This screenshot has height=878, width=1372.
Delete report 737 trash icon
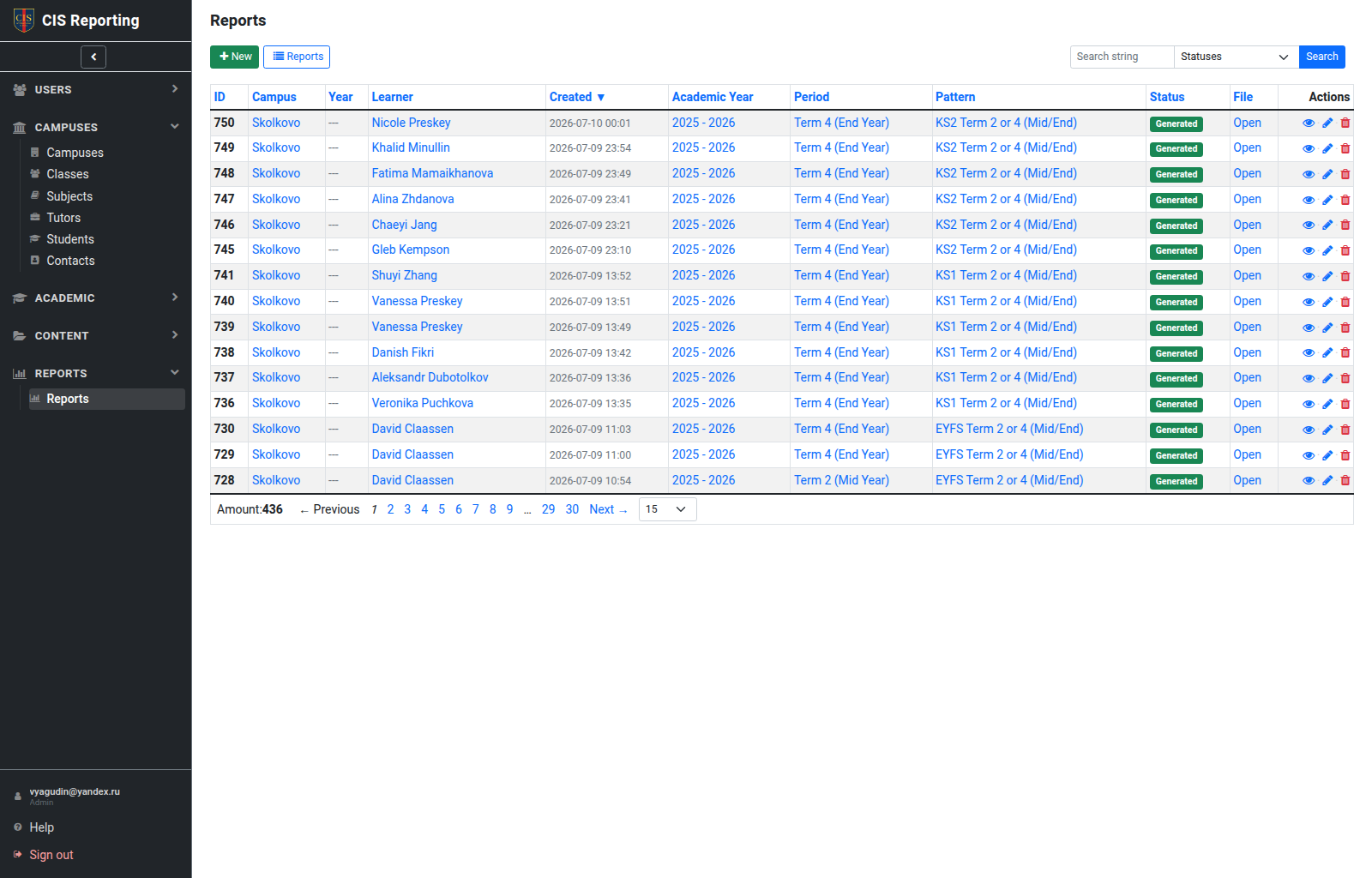pyautogui.click(x=1345, y=379)
